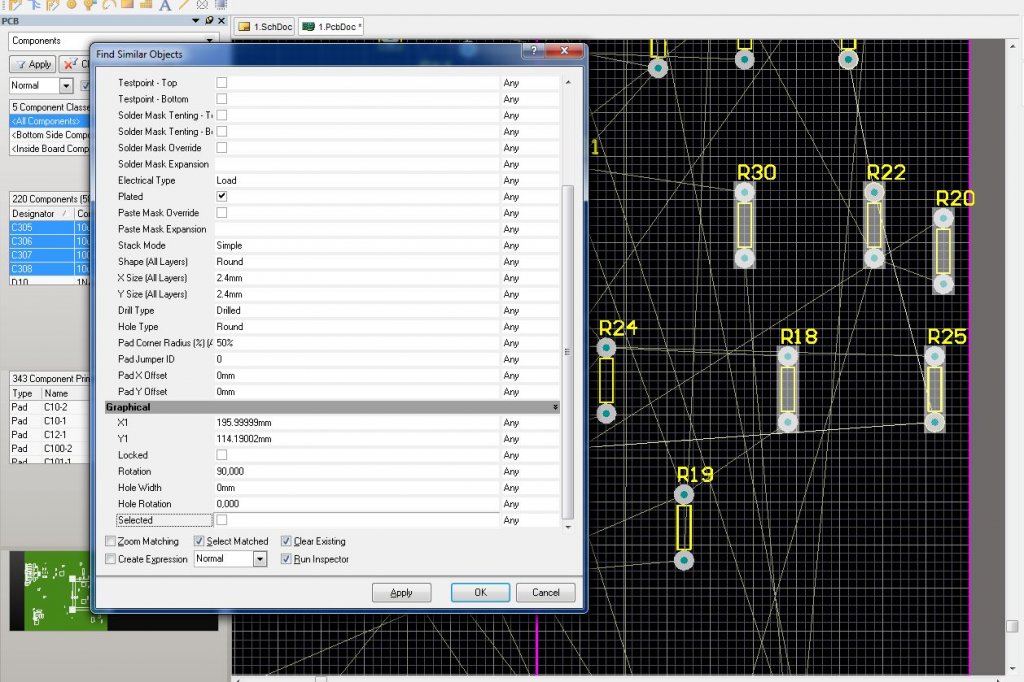This screenshot has width=1024, height=682.
Task: Click the top pad of resistor R30
Action: 744,192
